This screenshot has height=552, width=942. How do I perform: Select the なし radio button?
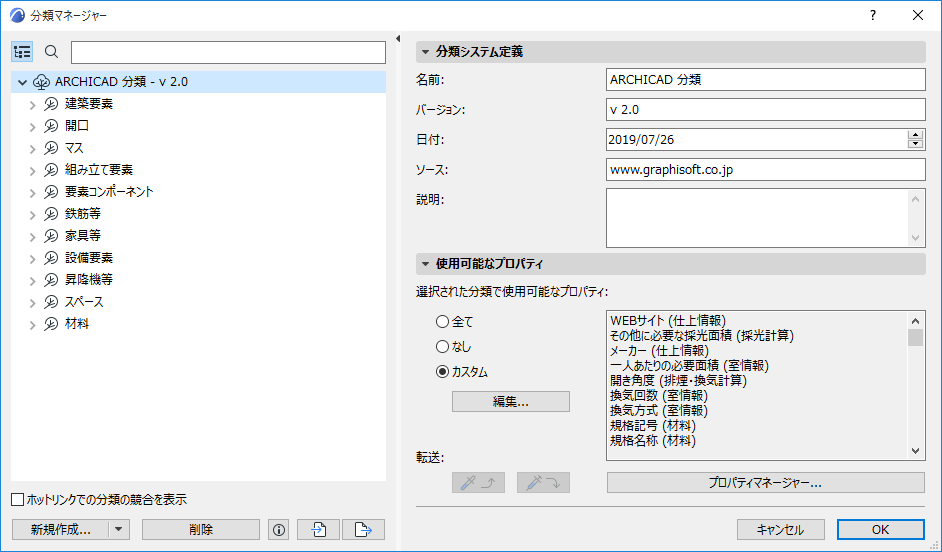pyautogui.click(x=442, y=347)
